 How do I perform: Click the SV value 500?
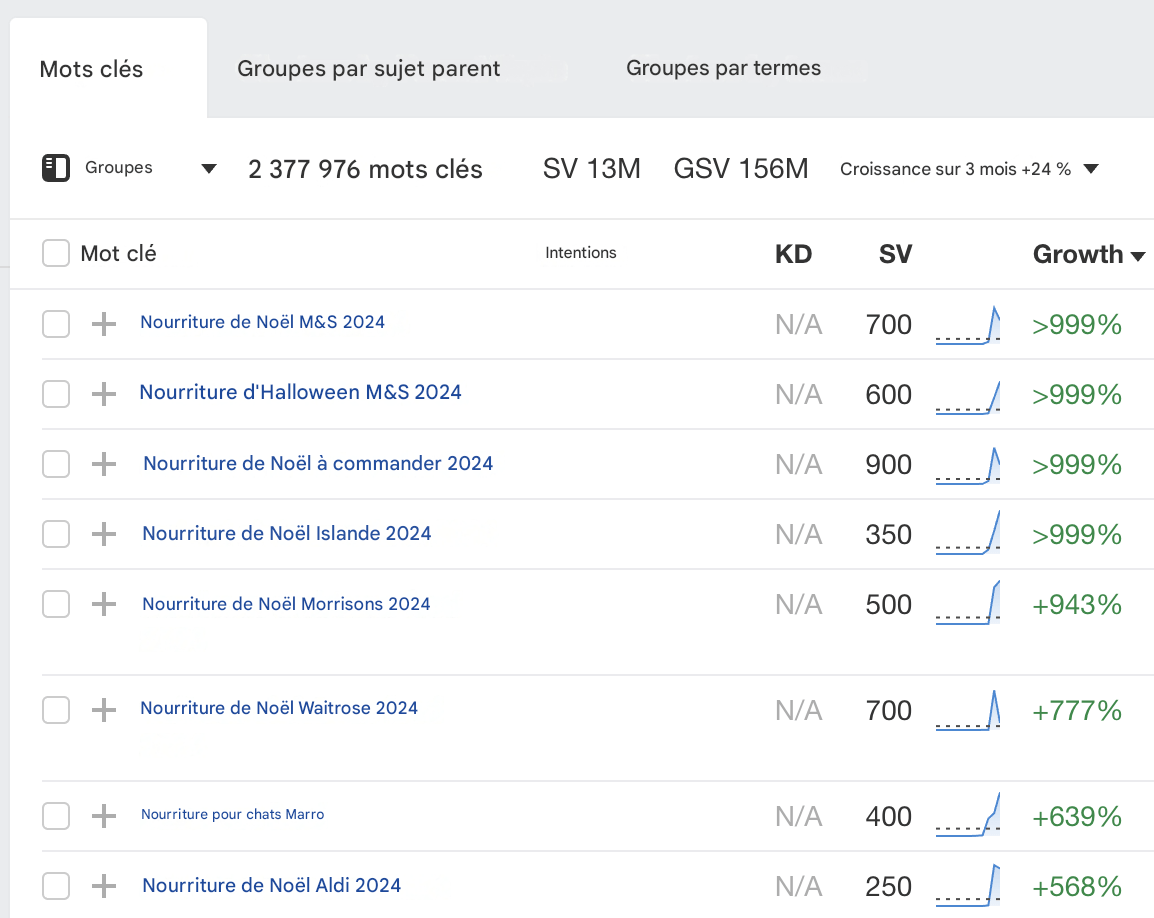(x=888, y=604)
